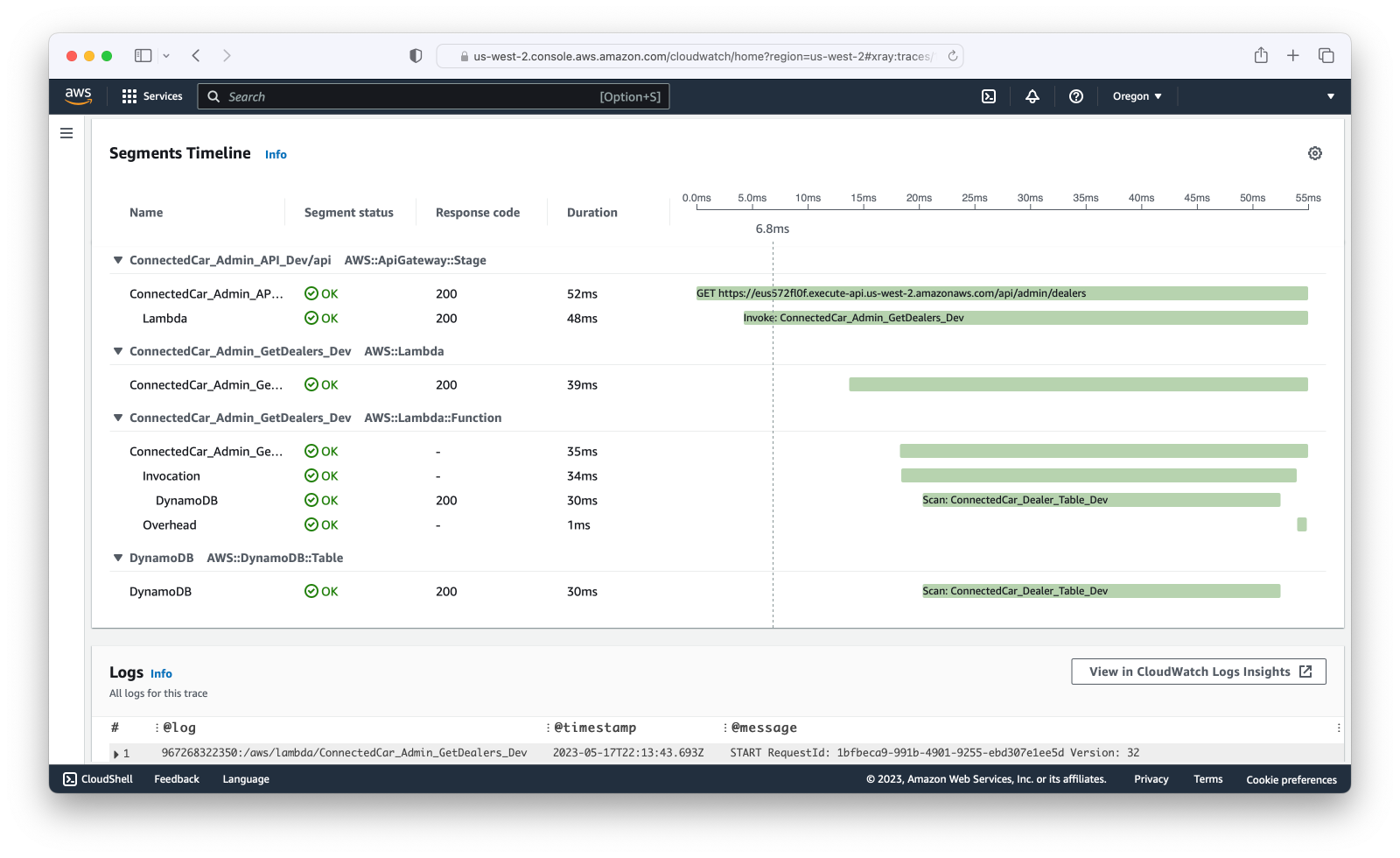Screen dimensions: 1400x858
Task: Open the Terms link
Action: 1208,779
